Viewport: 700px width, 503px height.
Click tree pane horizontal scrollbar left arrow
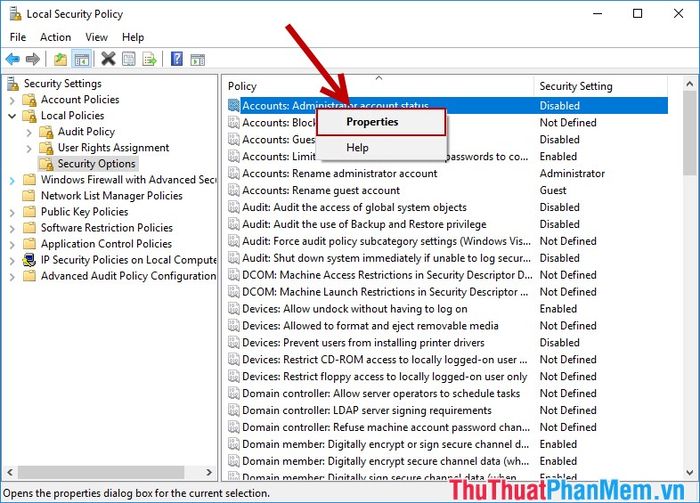pyautogui.click(x=10, y=472)
